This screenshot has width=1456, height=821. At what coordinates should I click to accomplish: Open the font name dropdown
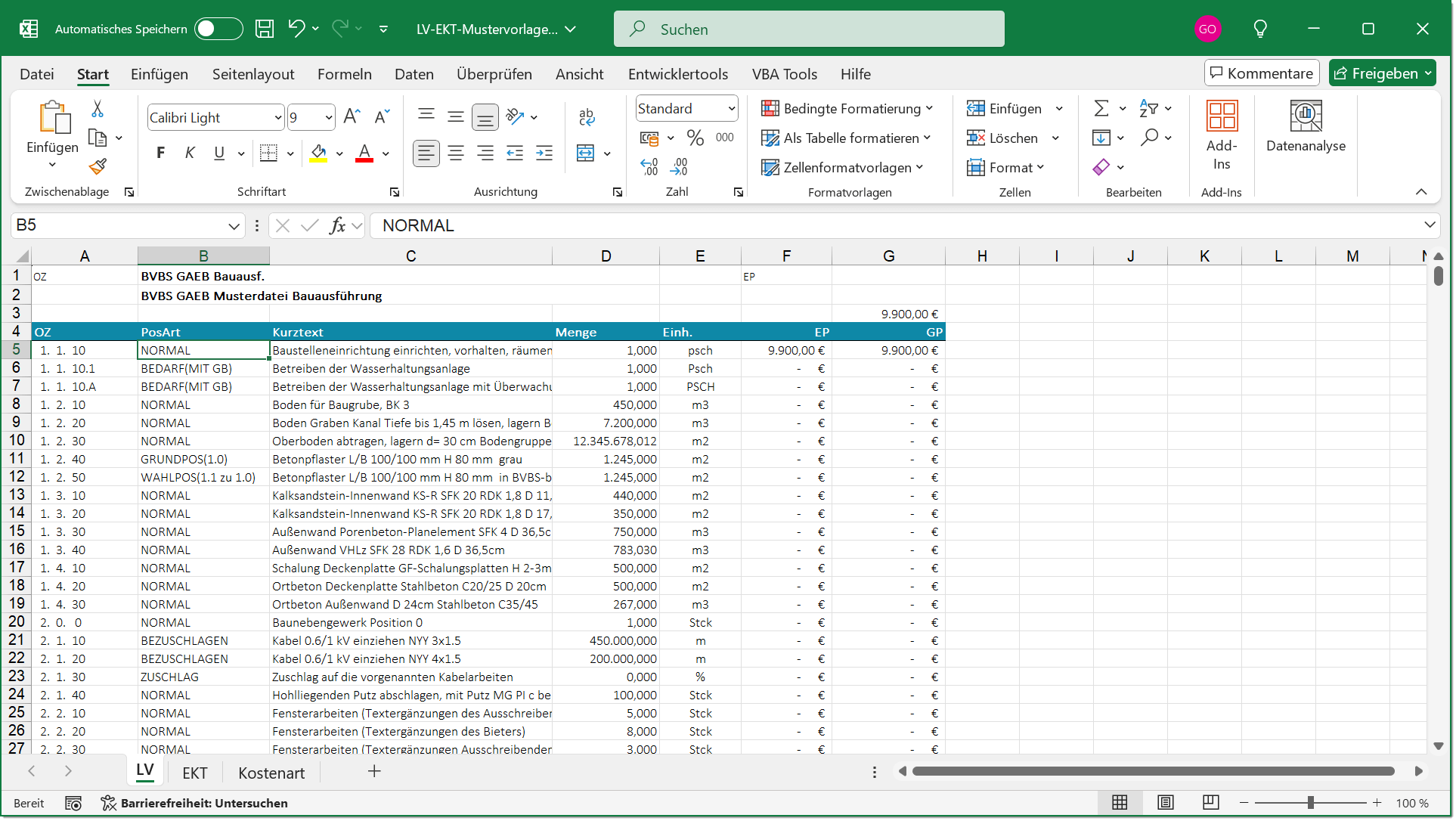tap(278, 117)
